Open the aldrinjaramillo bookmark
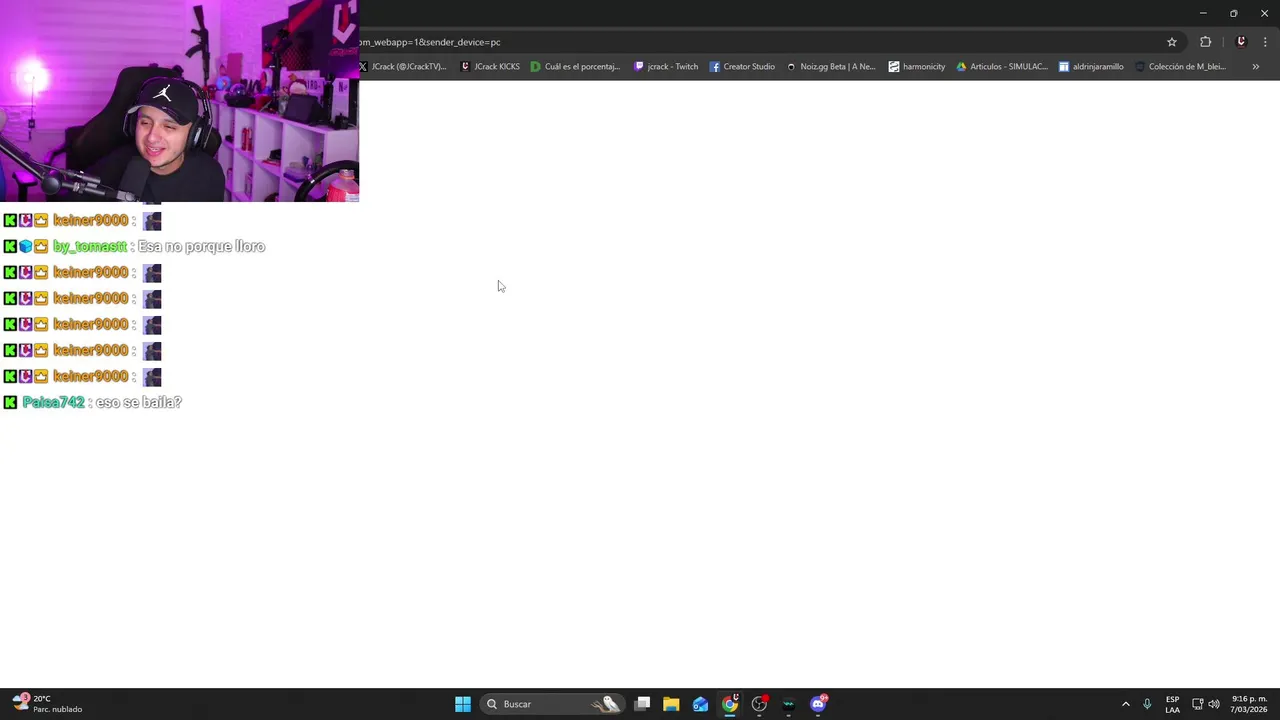 click(x=1091, y=67)
